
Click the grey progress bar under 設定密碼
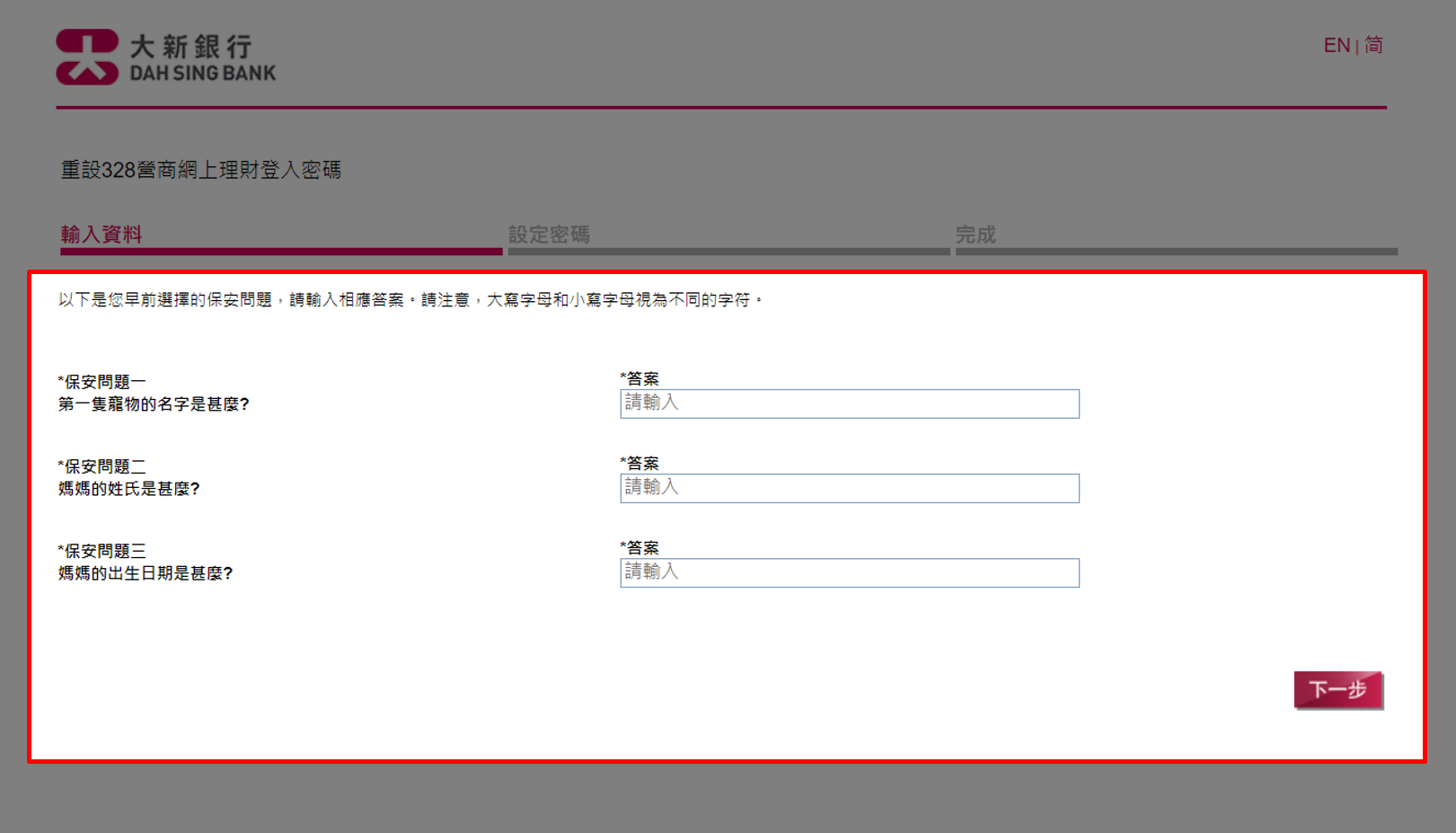[x=728, y=252]
